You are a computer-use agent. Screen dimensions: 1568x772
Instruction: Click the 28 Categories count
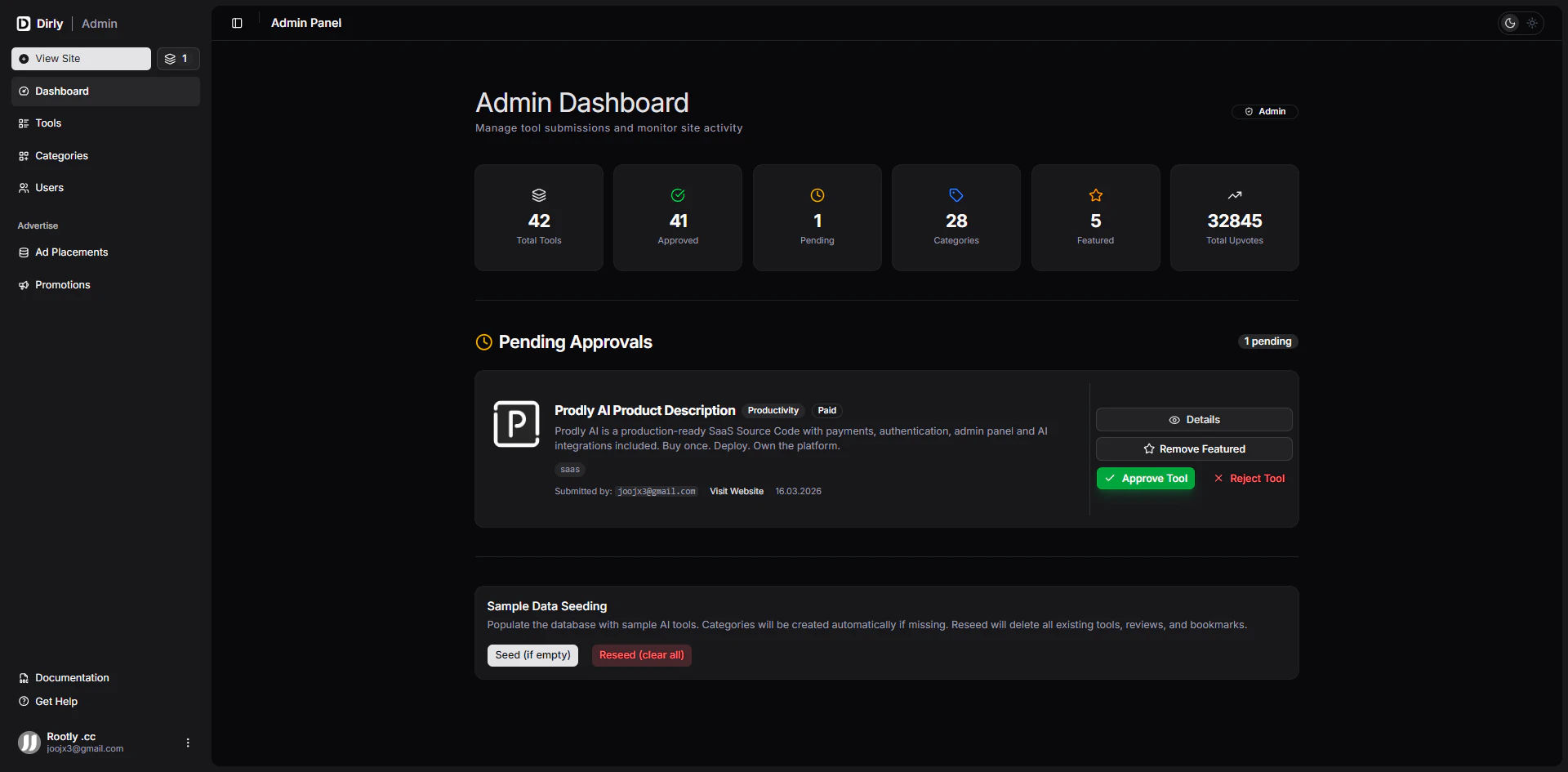tap(956, 221)
